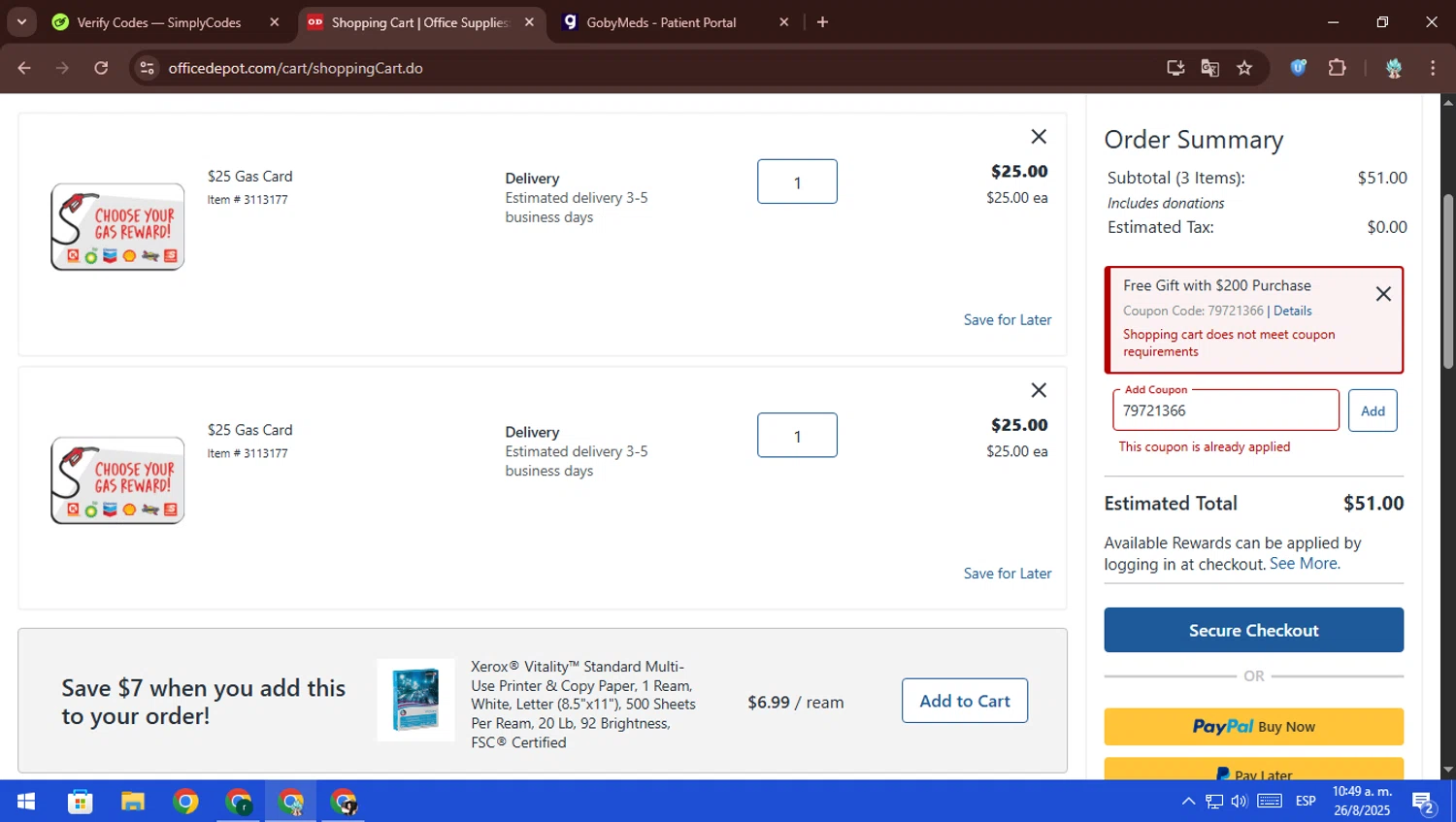Click the address bar URL officedepot.com
Screen dimensions: 1456x822
pos(295,68)
